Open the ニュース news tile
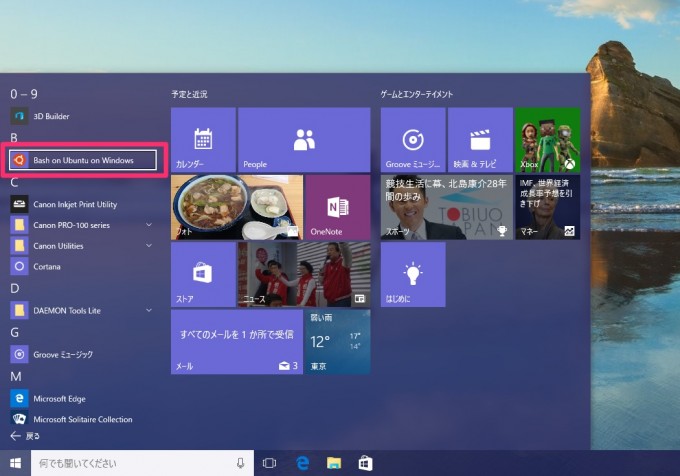This screenshot has height=476, width=680. [304, 274]
